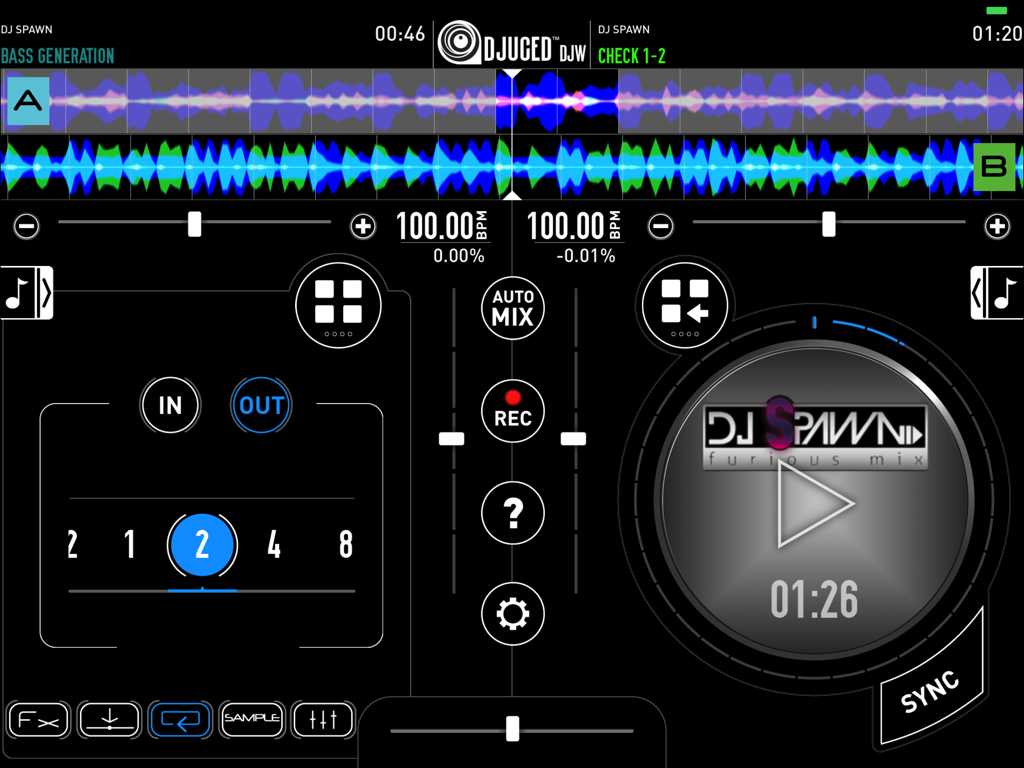Open deck B performance pads grid

coord(684,303)
